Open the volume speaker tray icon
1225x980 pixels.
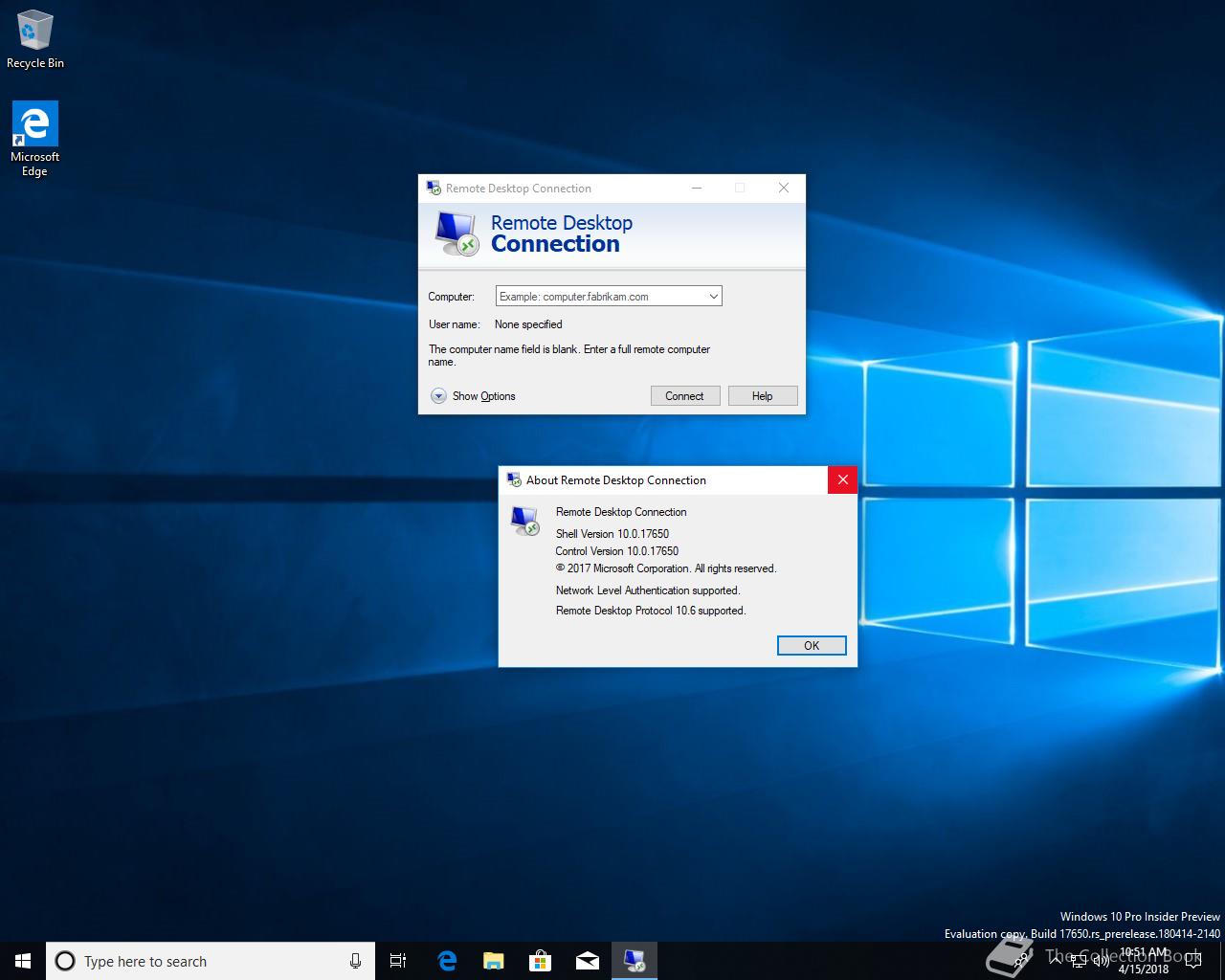click(x=1101, y=960)
